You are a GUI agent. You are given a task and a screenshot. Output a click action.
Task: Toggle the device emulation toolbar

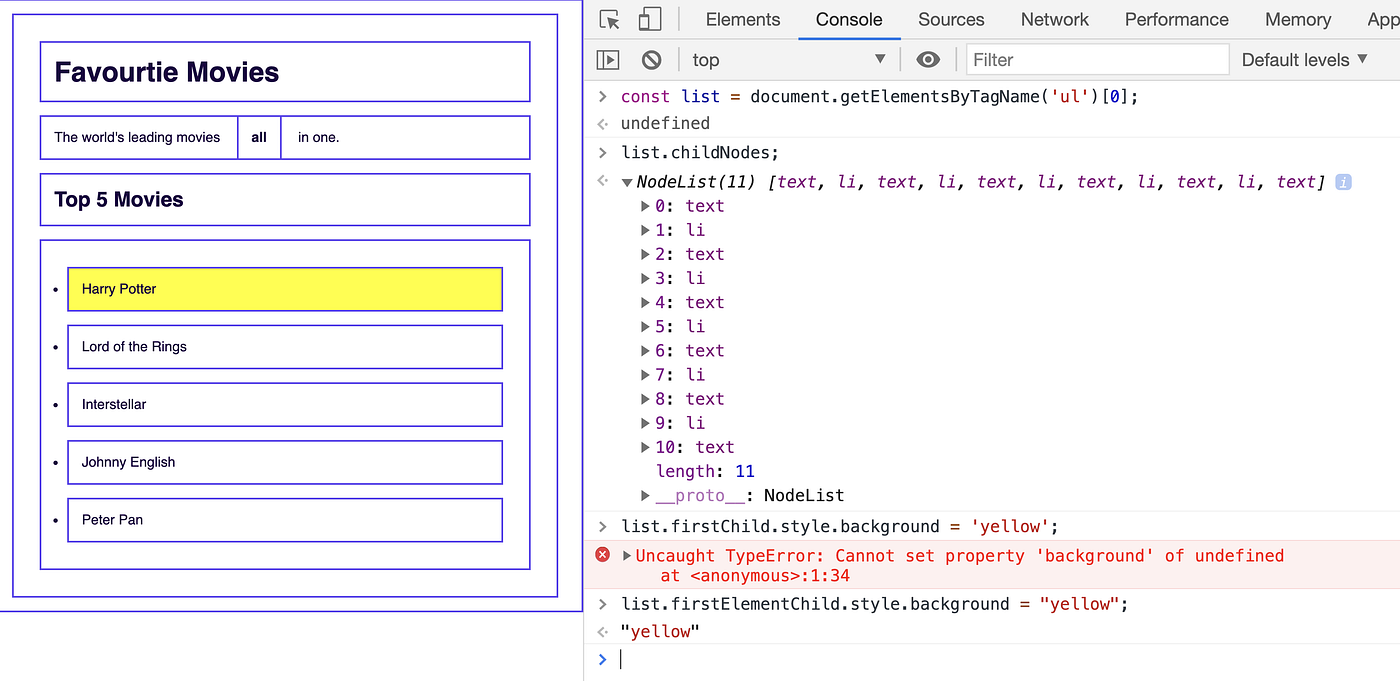point(651,19)
